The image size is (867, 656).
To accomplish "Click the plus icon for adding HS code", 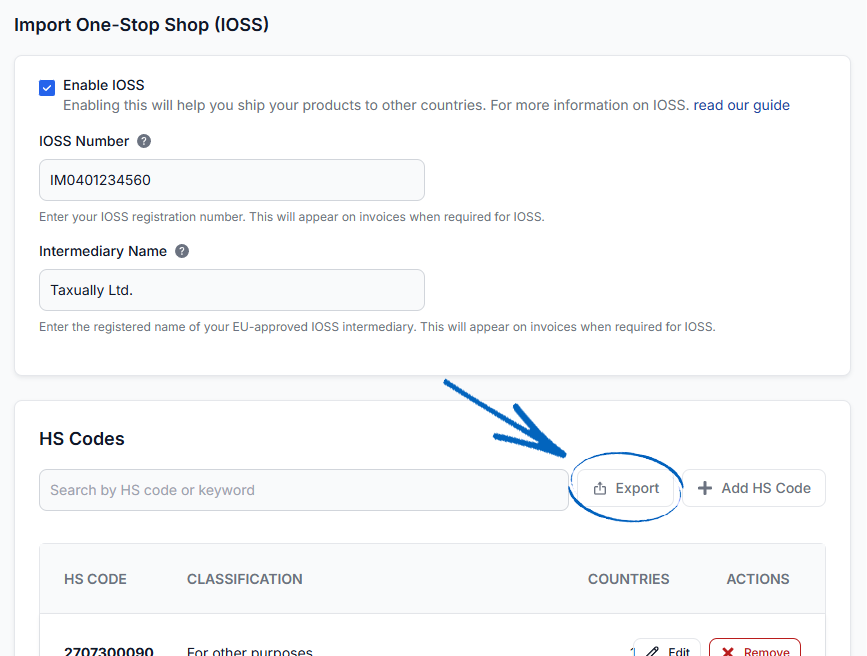I will pos(705,488).
